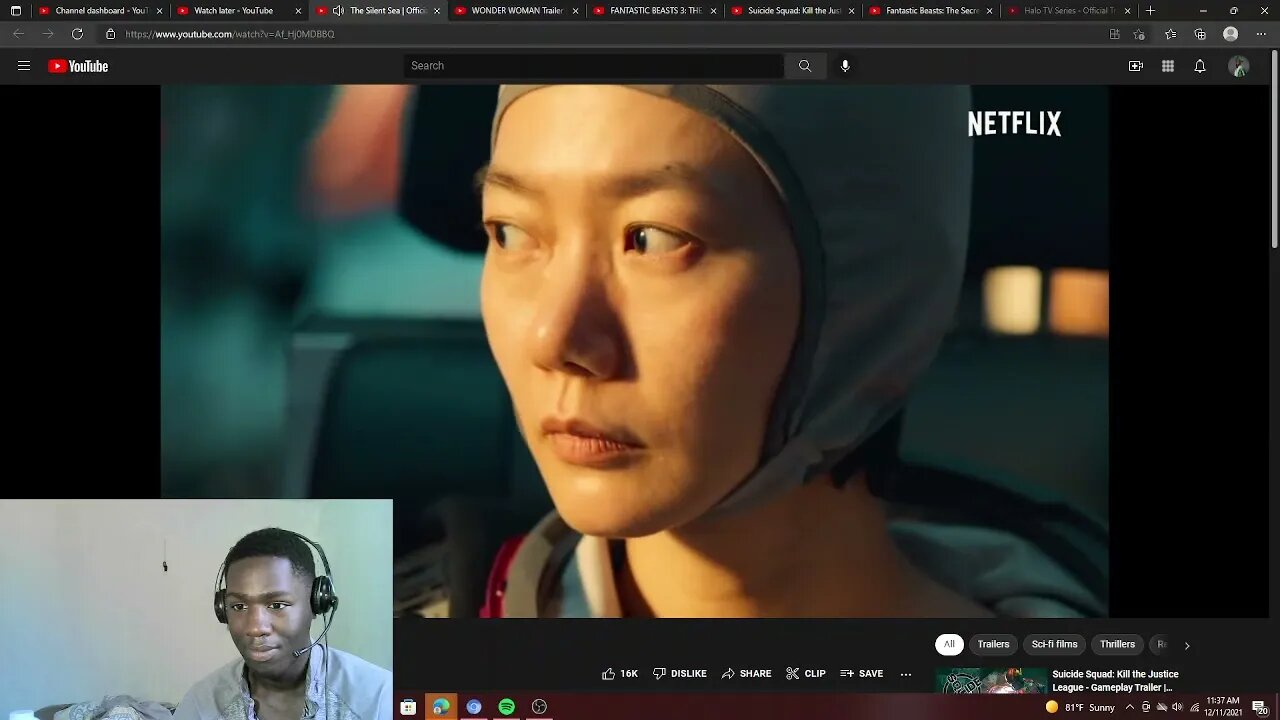Open the Create video camera icon
The height and width of the screenshot is (720, 1280).
[x=1136, y=66]
